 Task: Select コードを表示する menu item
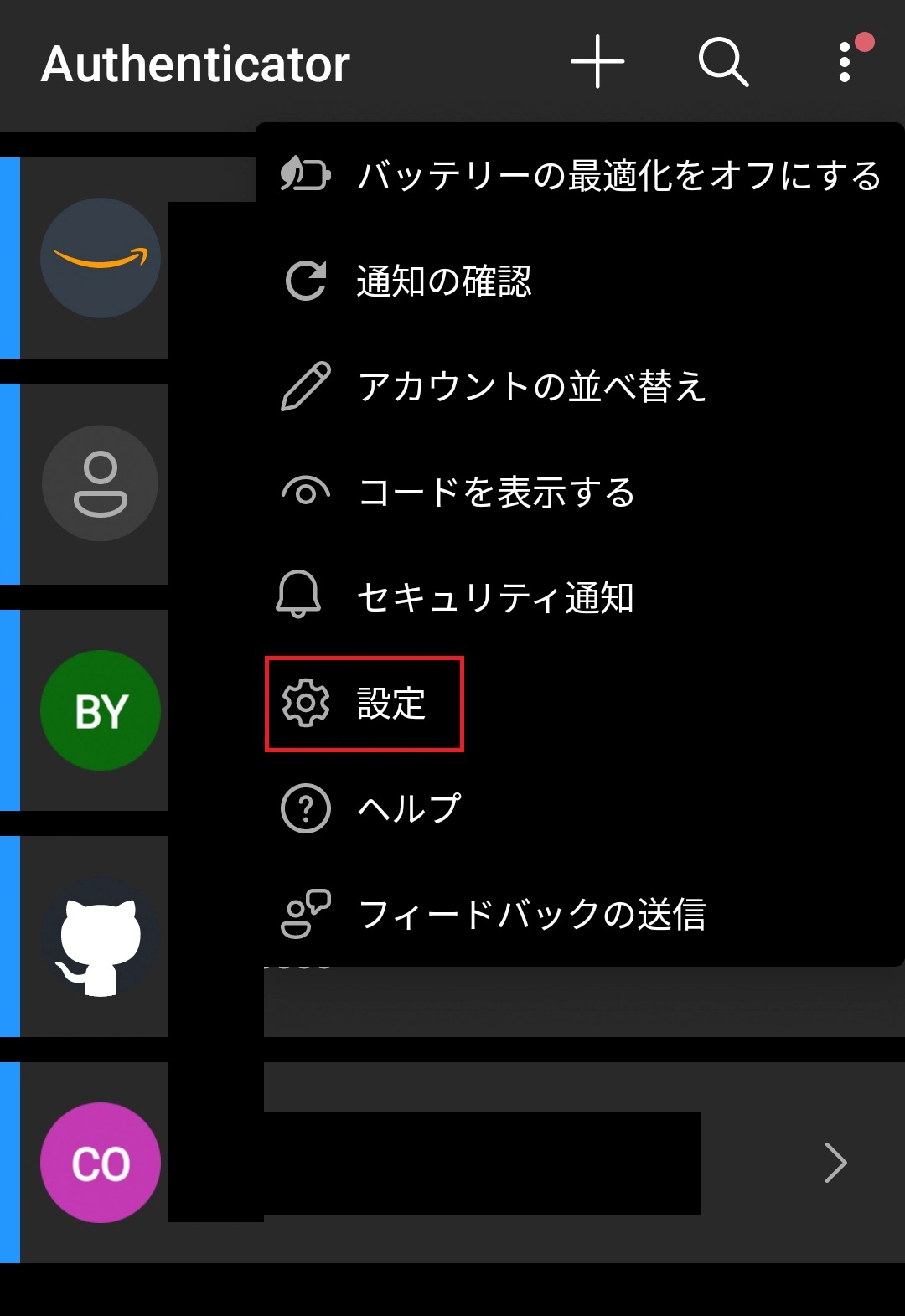[580, 492]
